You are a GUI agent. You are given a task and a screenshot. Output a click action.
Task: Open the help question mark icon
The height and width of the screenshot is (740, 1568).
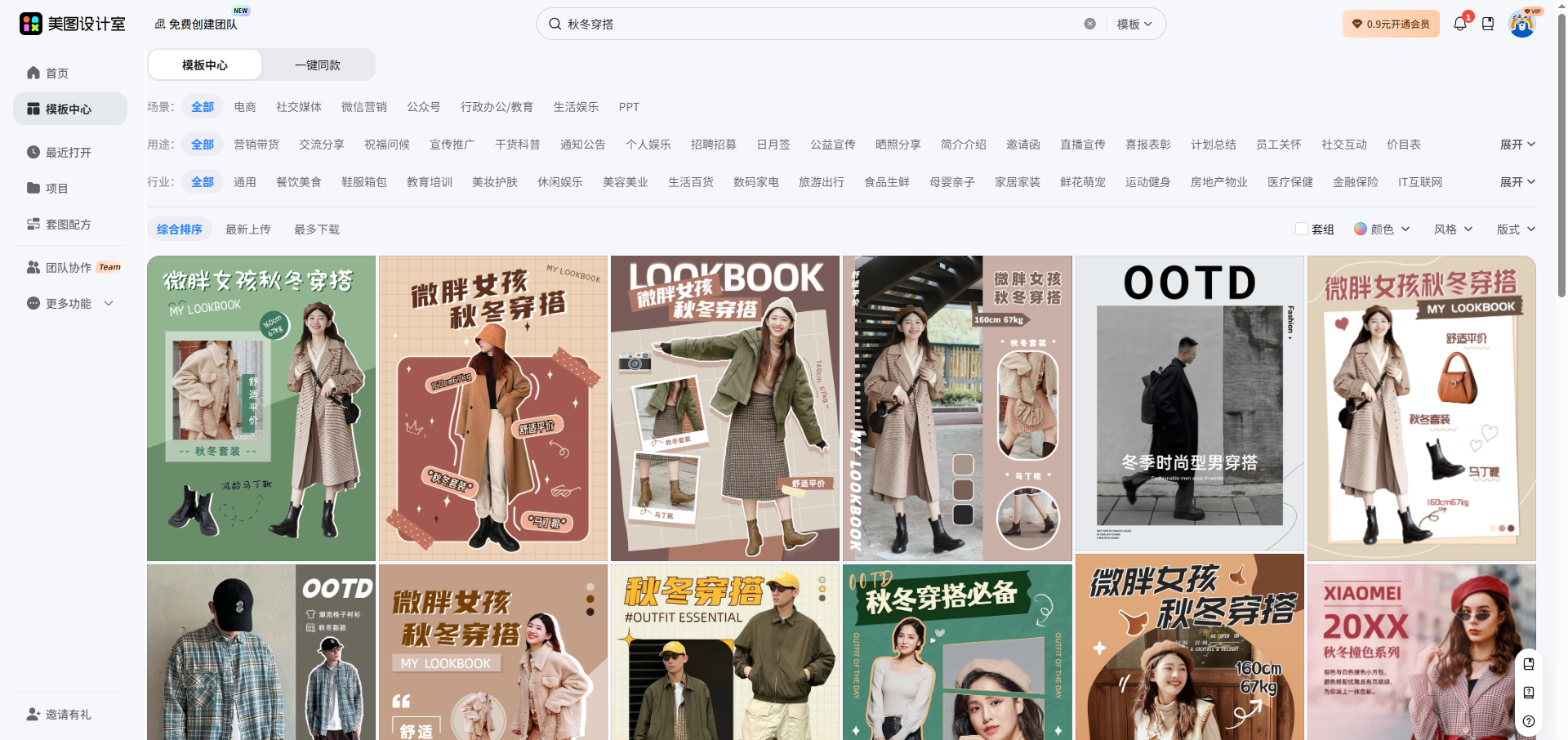point(1529,721)
